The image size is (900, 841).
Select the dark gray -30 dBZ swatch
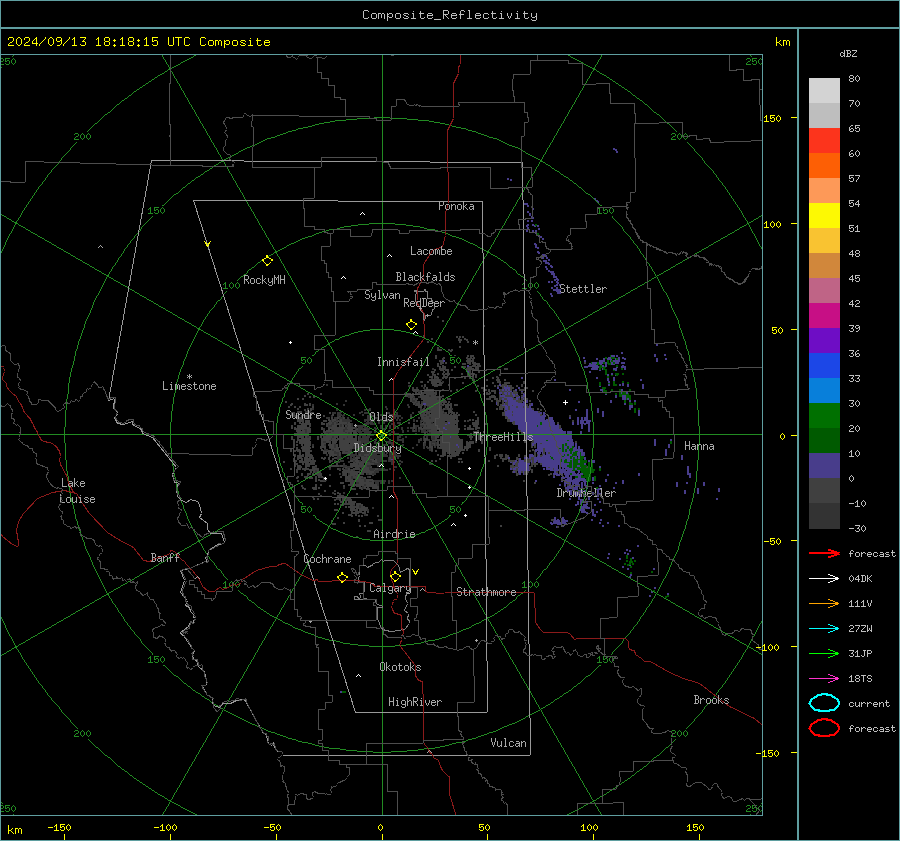[824, 516]
